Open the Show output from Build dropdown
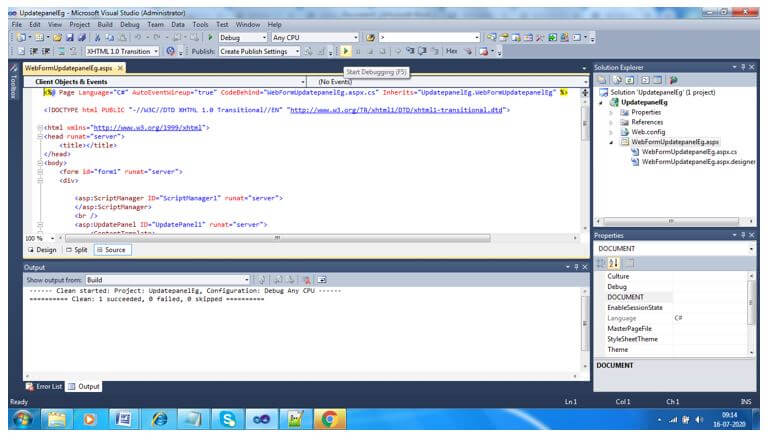The height and width of the screenshot is (440, 771). click(168, 280)
